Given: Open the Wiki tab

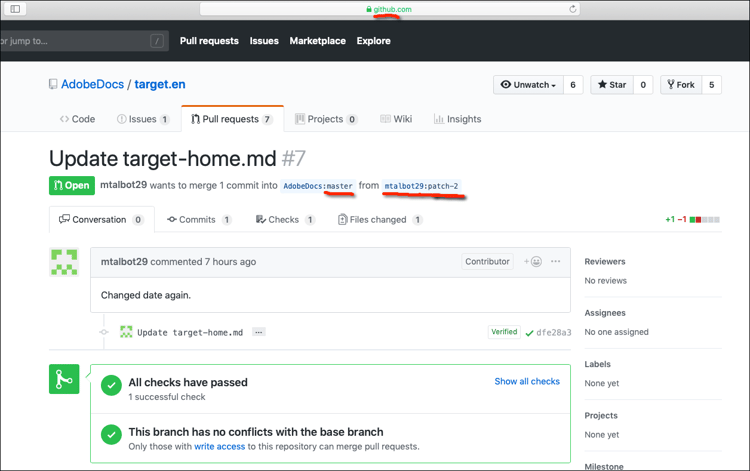Looking at the screenshot, I should point(396,119).
